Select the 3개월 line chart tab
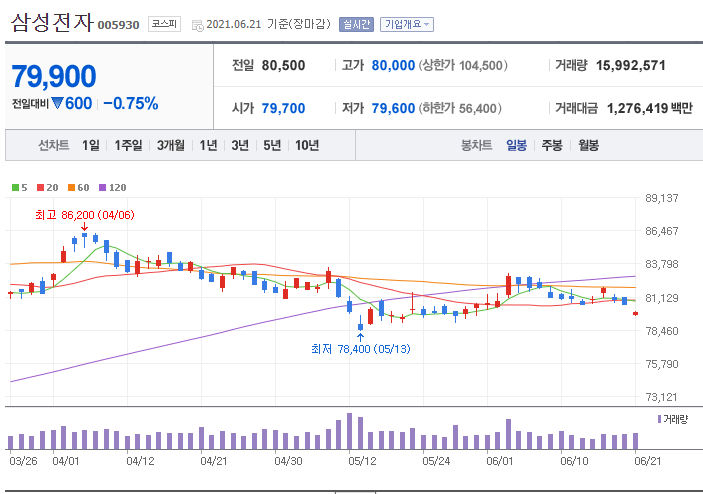 pyautogui.click(x=171, y=145)
